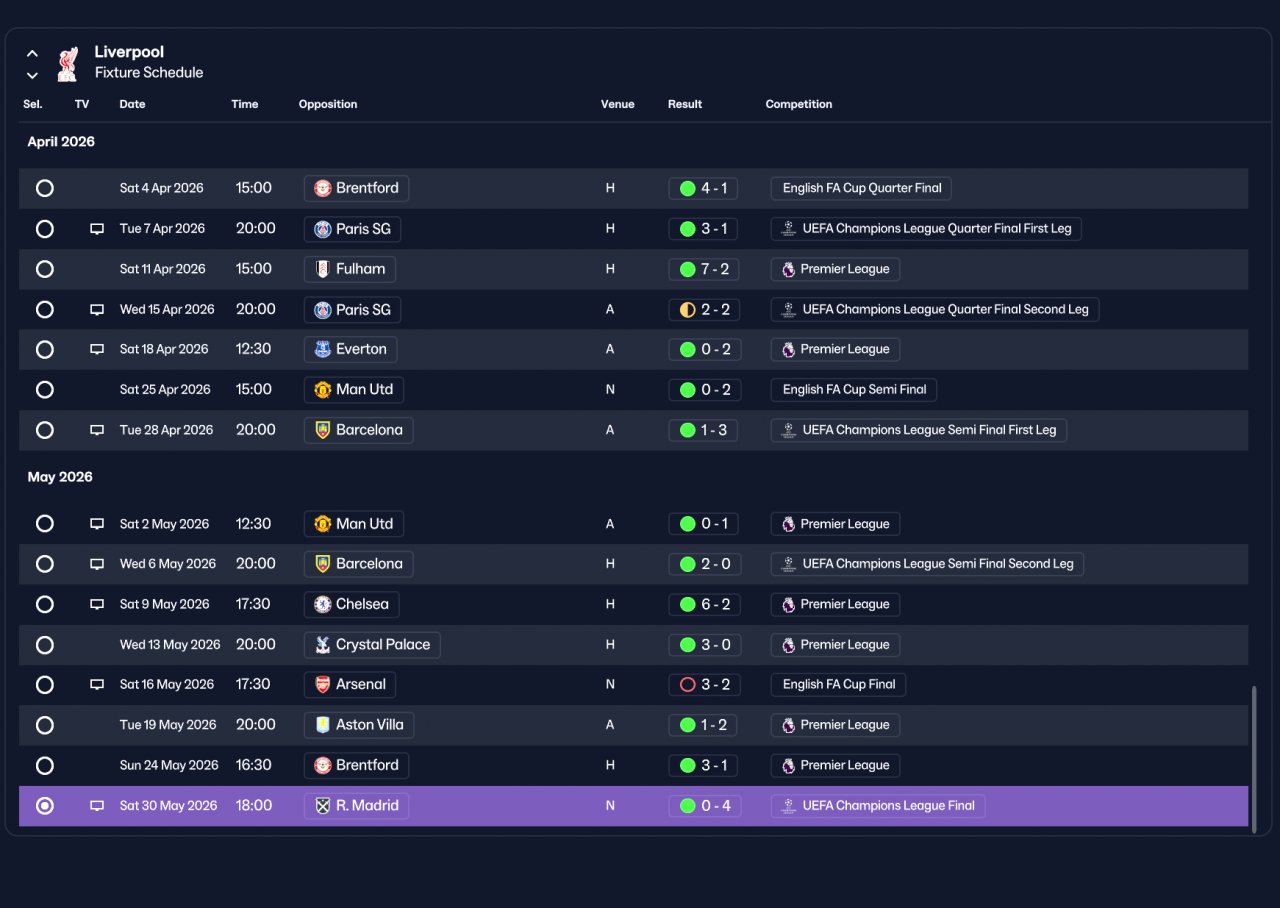Sort by the Competition column header
The height and width of the screenshot is (908, 1280).
(x=799, y=104)
